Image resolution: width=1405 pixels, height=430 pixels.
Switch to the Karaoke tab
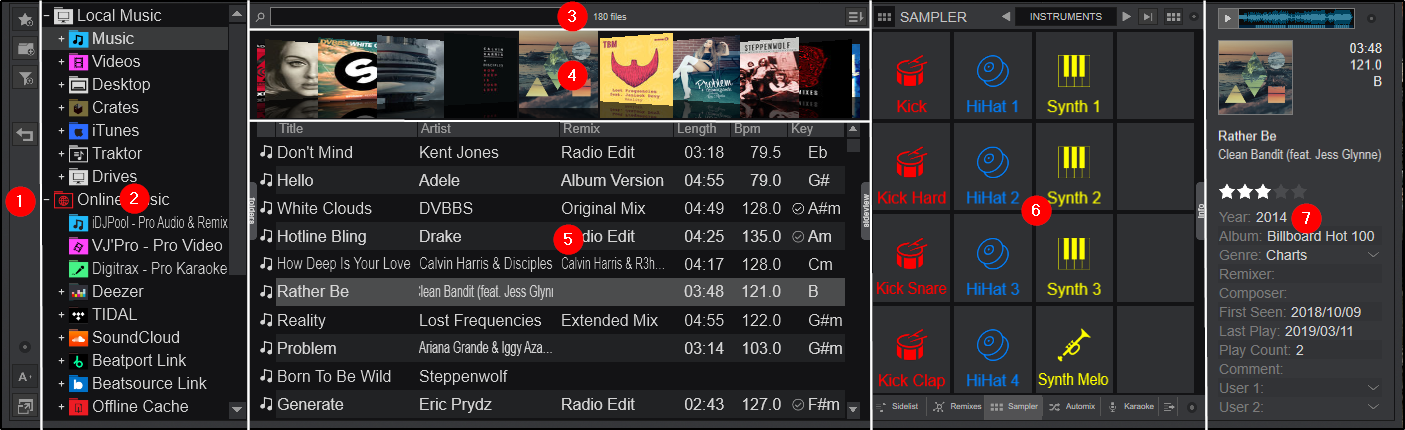[x=1131, y=407]
